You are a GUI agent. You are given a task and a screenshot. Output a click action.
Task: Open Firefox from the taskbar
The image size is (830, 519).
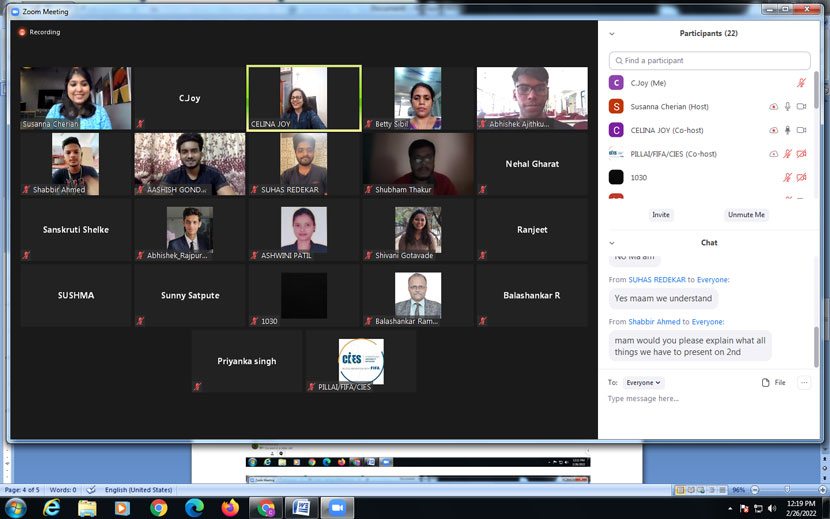[230, 508]
